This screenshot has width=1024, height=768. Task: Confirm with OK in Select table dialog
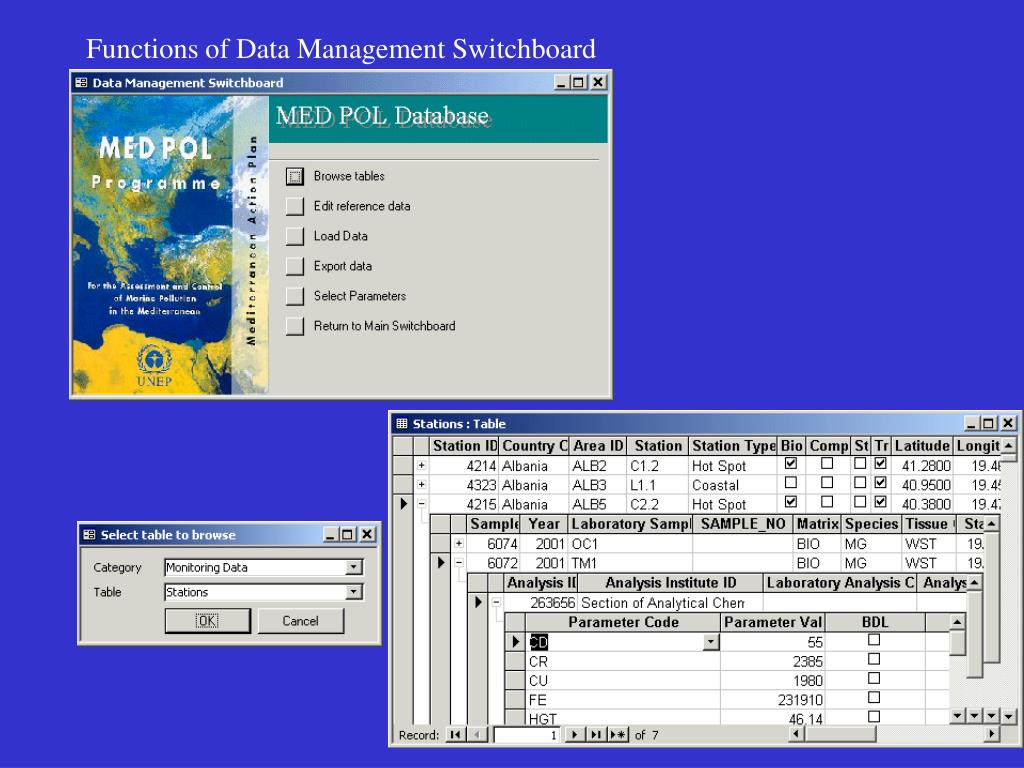coord(207,621)
